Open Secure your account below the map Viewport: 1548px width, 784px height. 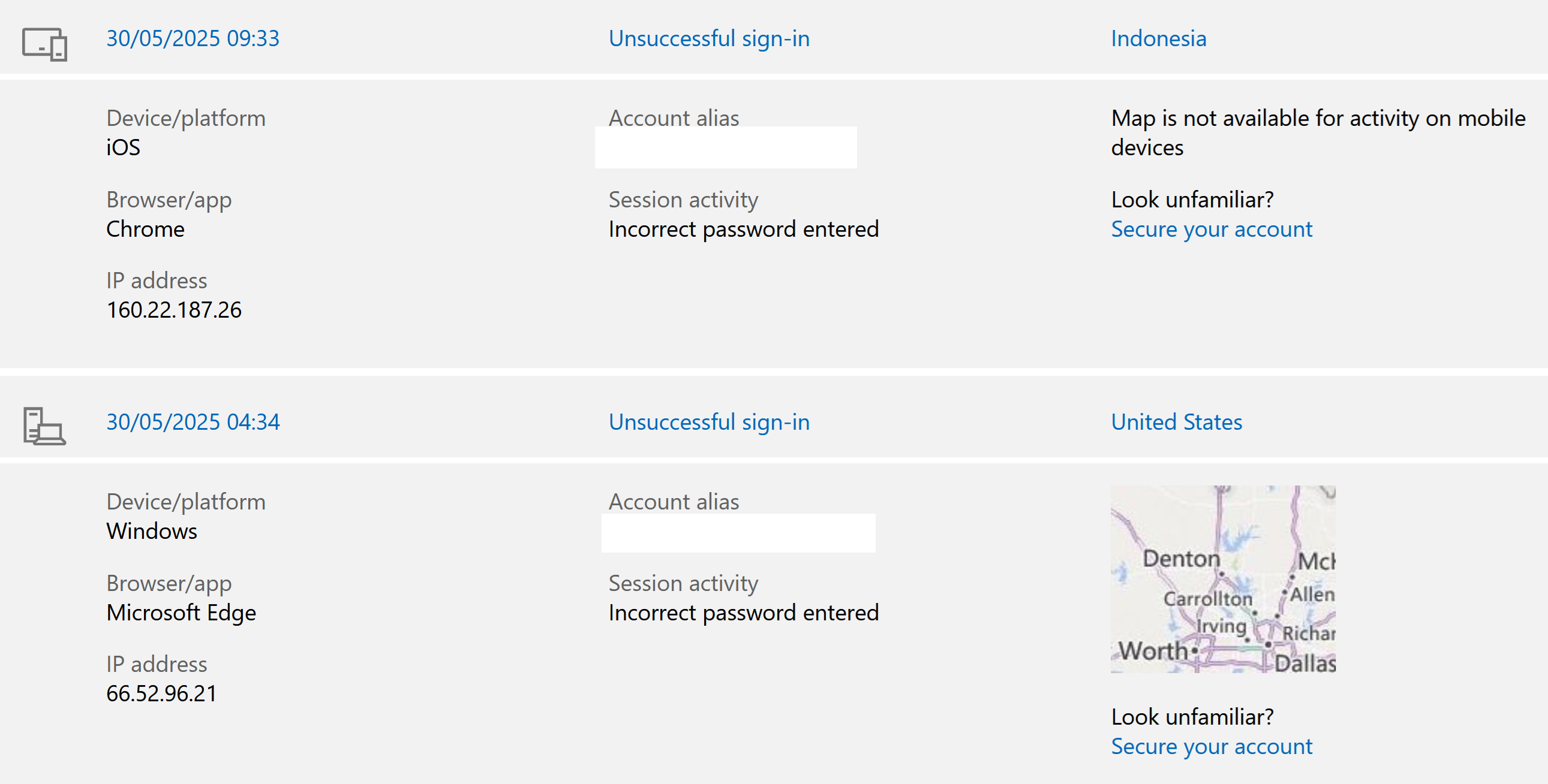[1212, 746]
